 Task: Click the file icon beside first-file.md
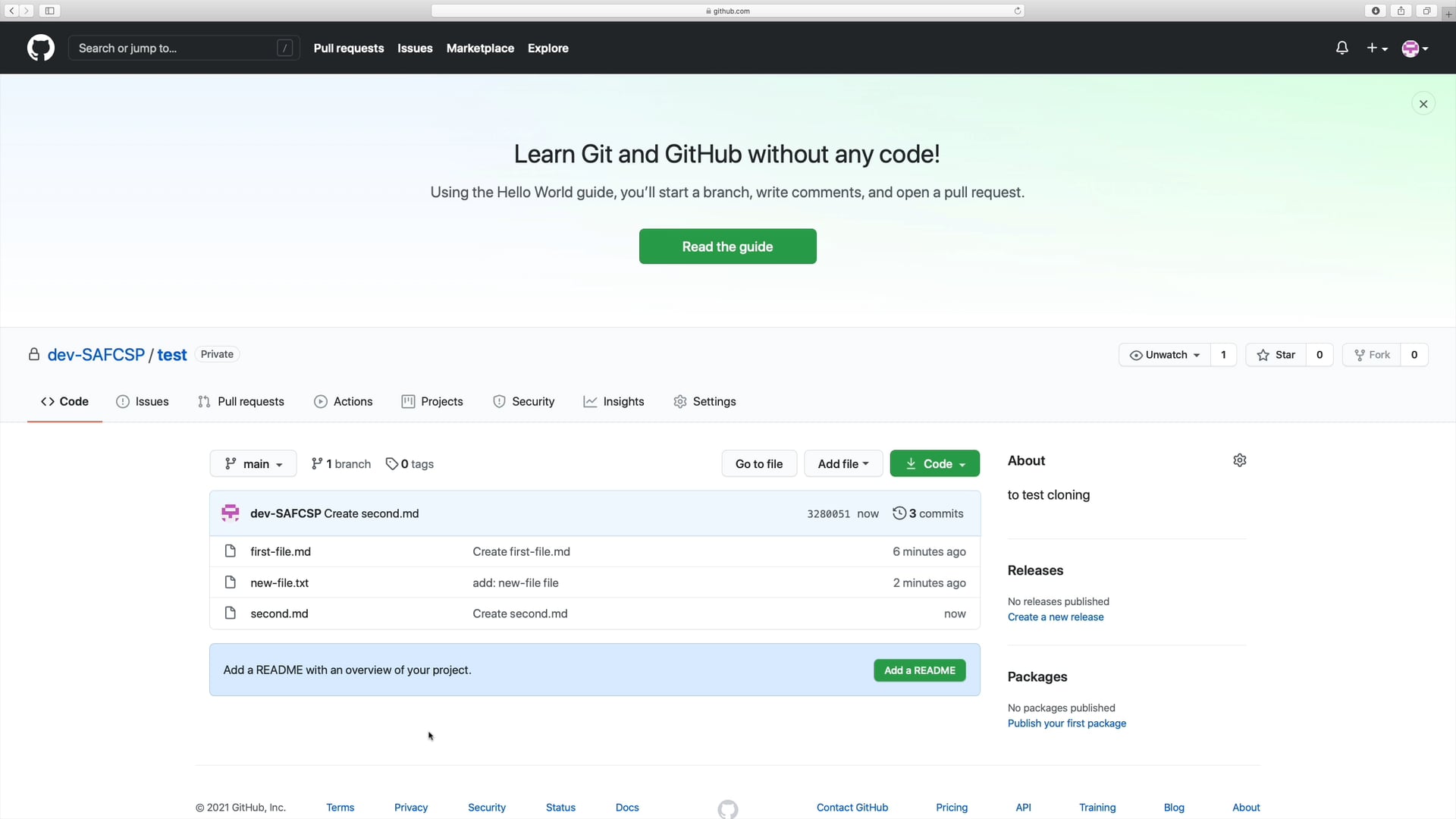coord(231,551)
